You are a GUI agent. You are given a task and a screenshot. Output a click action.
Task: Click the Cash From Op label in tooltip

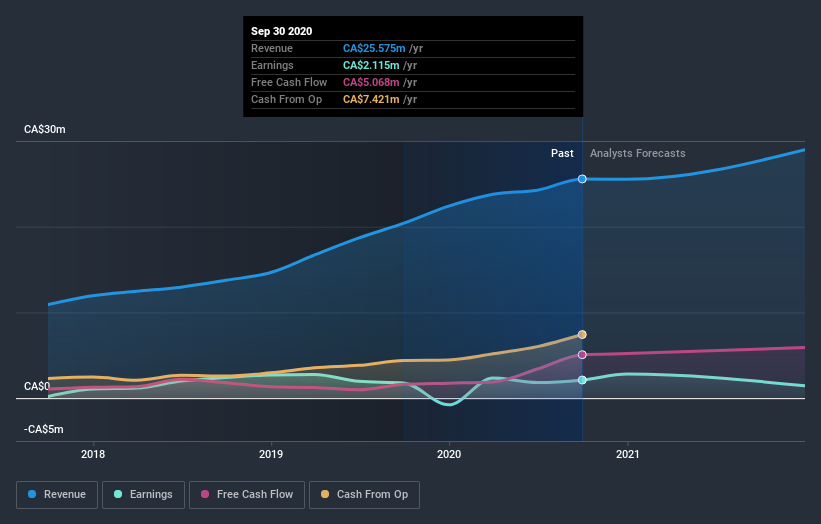pyautogui.click(x=286, y=99)
